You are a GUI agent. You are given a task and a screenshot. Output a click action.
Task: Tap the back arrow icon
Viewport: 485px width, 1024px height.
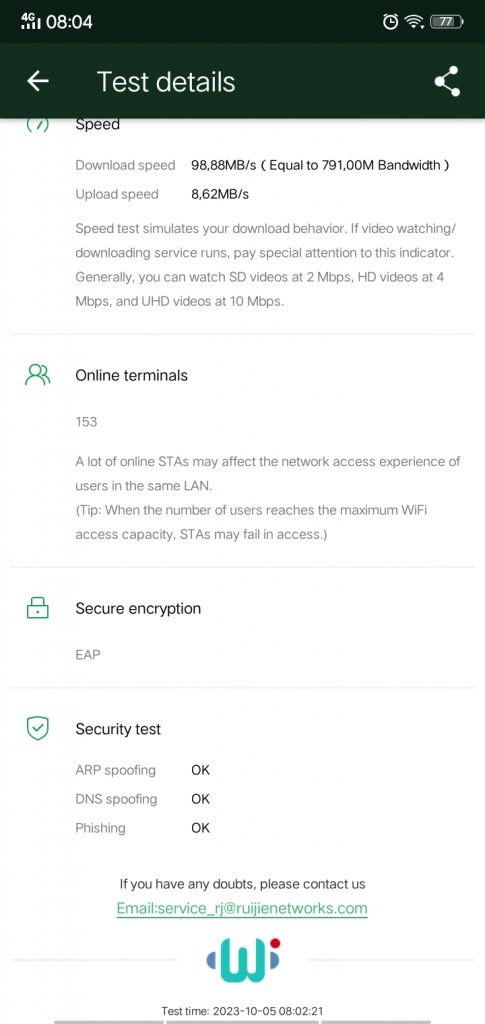(38, 81)
